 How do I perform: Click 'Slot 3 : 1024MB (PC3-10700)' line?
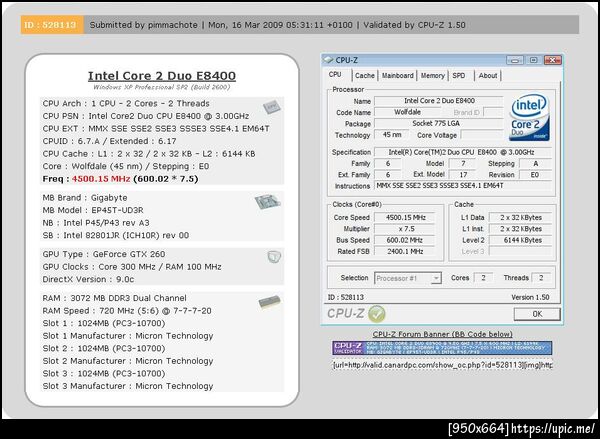coord(104,374)
